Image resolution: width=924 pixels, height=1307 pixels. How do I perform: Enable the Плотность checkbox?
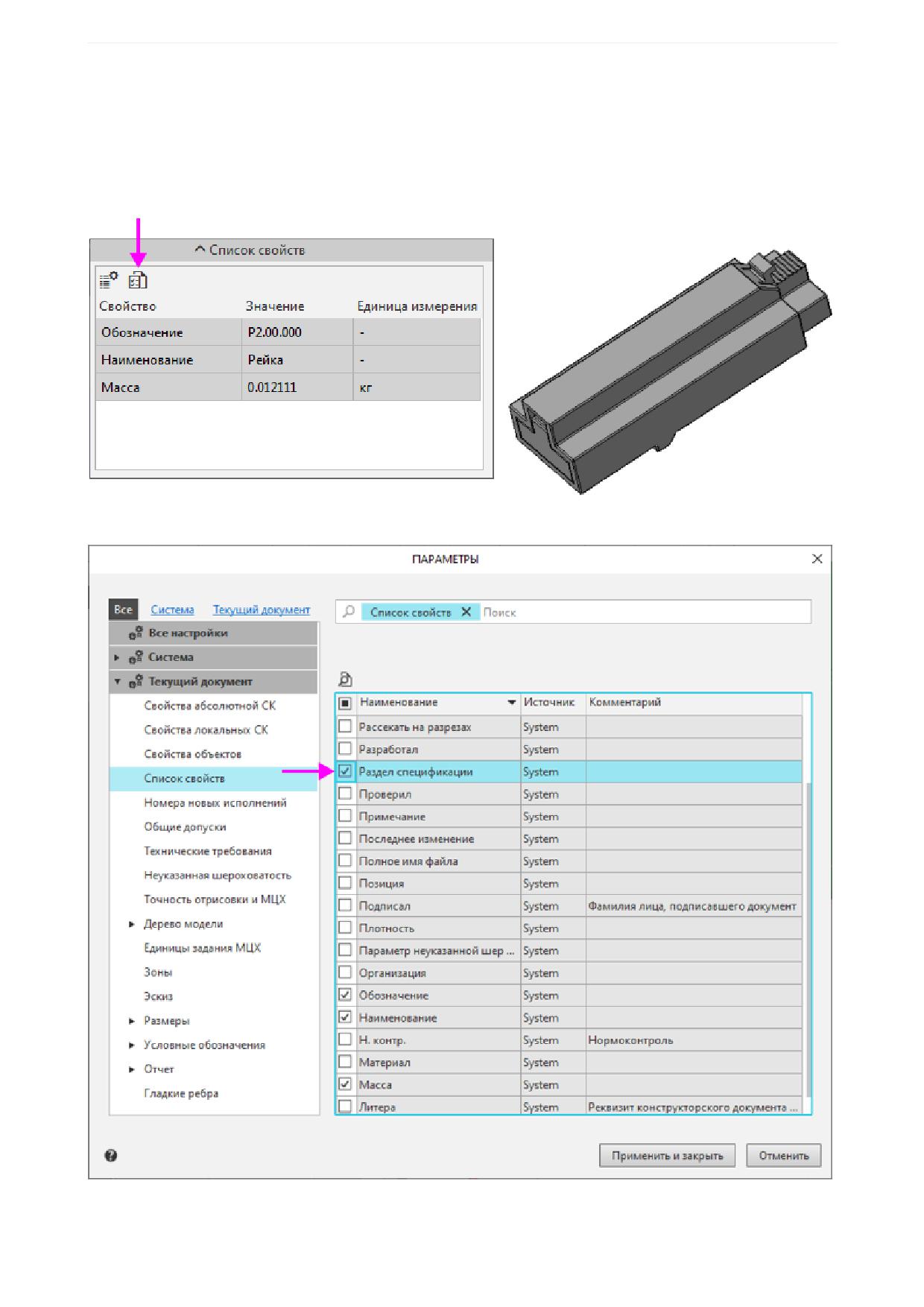pos(345,928)
